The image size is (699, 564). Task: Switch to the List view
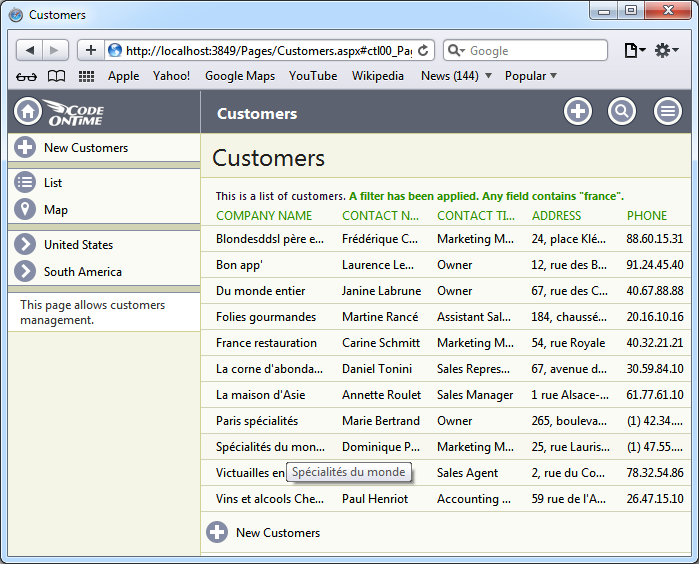click(x=53, y=183)
